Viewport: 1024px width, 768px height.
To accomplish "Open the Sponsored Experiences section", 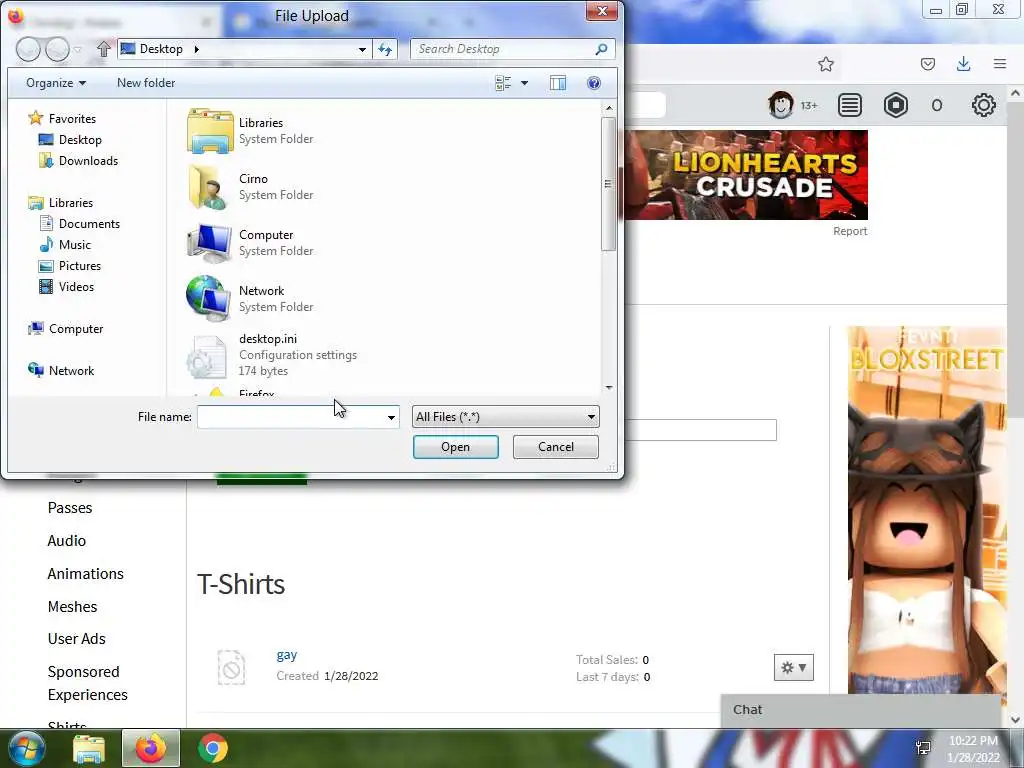I will (x=88, y=683).
